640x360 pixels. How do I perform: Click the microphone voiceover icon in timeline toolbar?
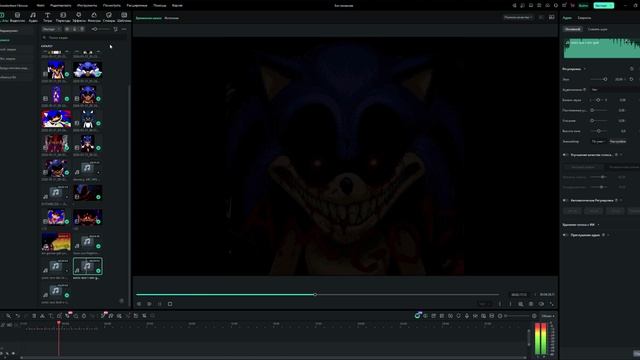[x=467, y=316]
